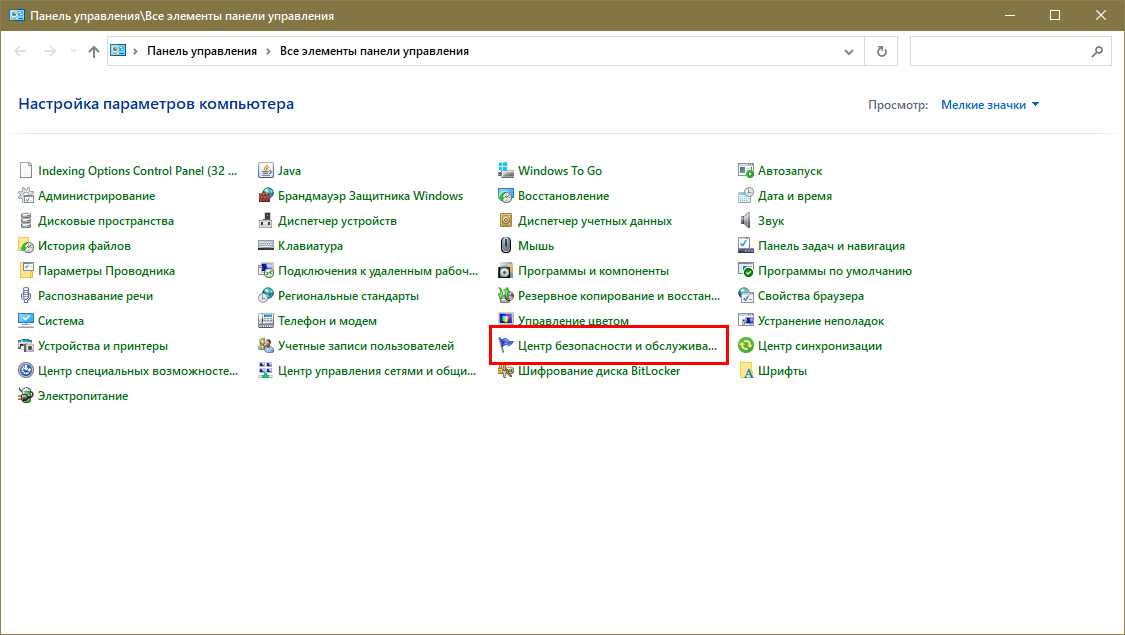Open Программы и компоненты link
This screenshot has width=1125, height=635.
click(x=593, y=271)
